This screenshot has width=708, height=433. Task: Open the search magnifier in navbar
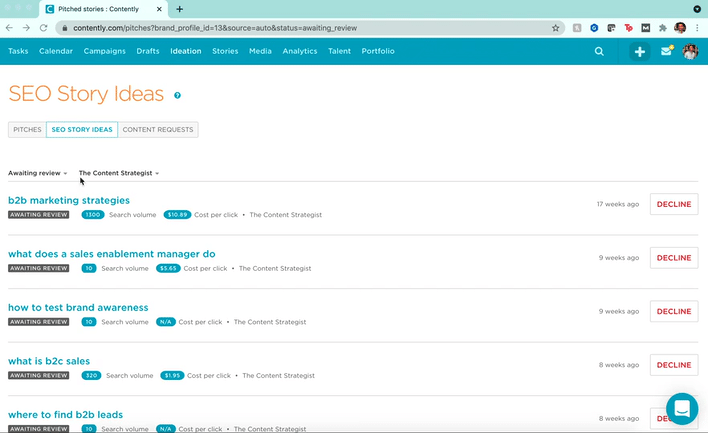click(599, 51)
